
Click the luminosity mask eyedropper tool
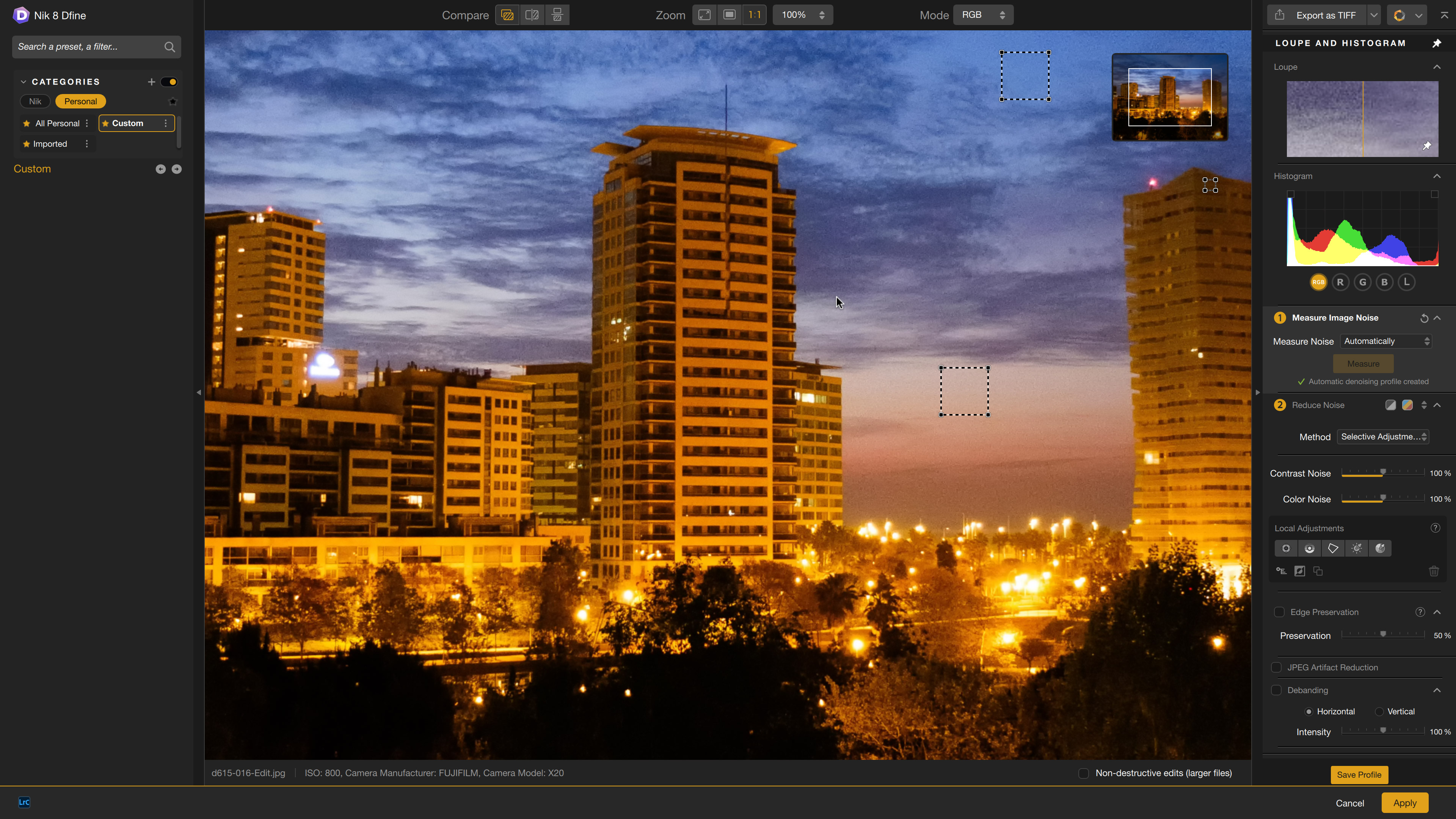click(1357, 548)
